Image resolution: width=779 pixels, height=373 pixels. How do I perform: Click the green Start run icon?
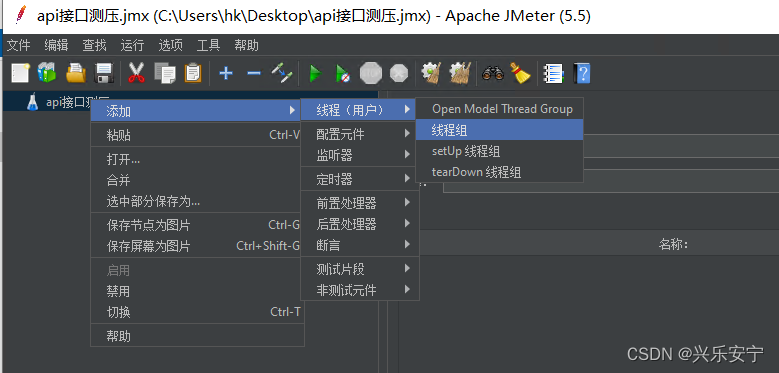tap(314, 74)
